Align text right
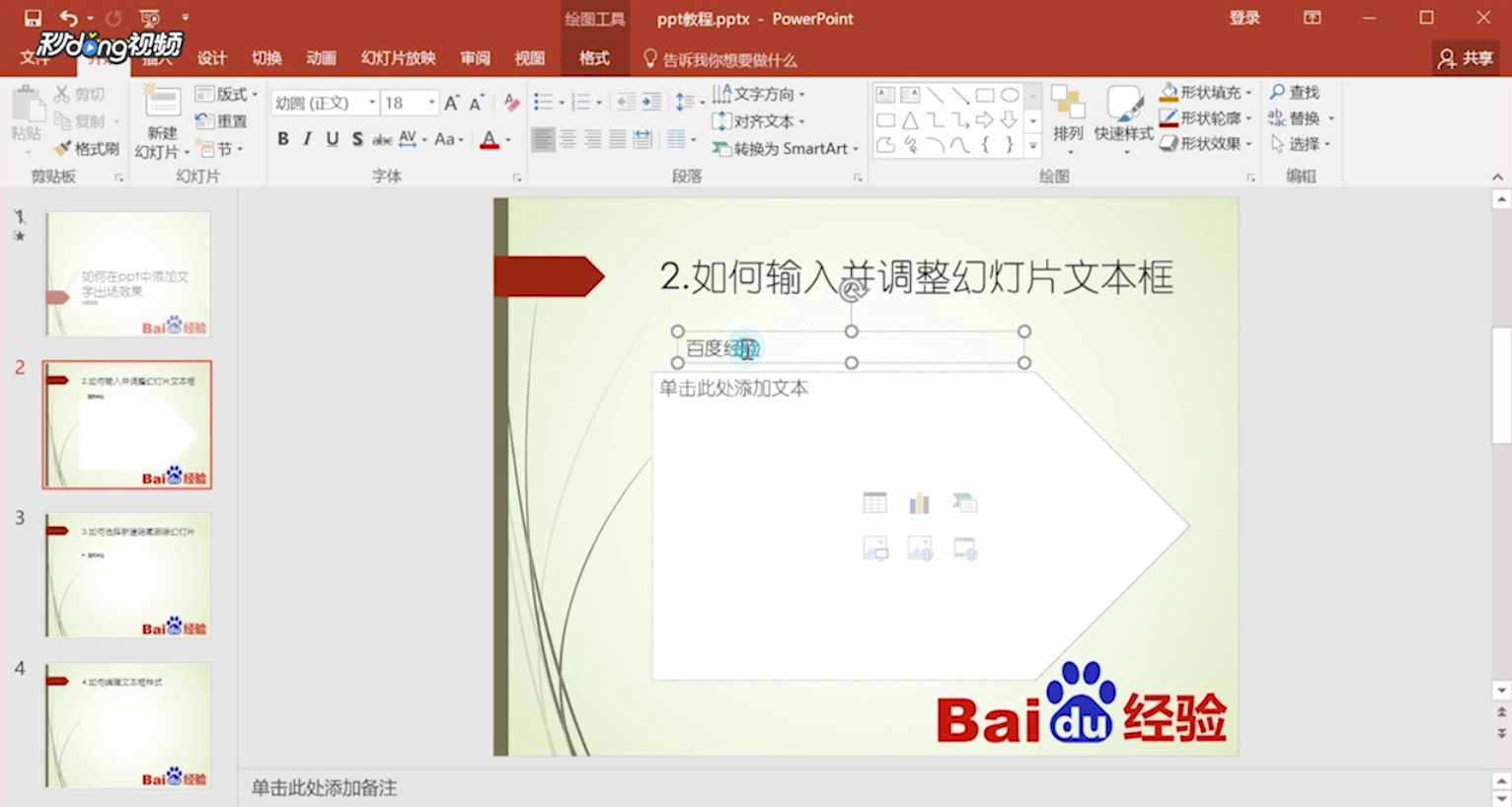This screenshot has height=807, width=1512. [592, 140]
